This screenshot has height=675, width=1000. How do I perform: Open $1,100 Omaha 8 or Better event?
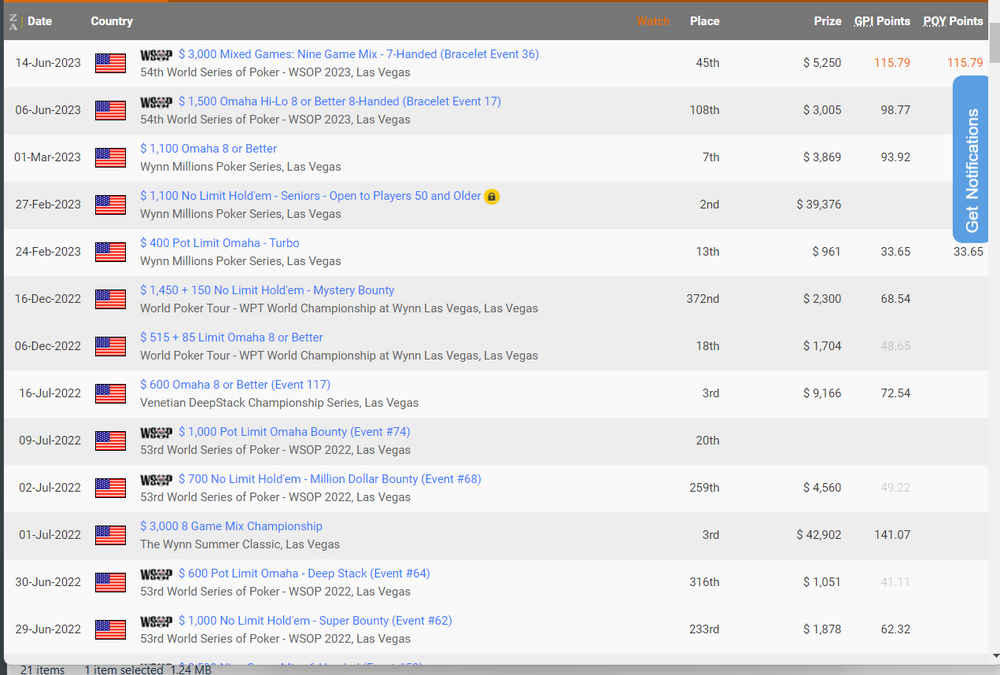pos(208,149)
